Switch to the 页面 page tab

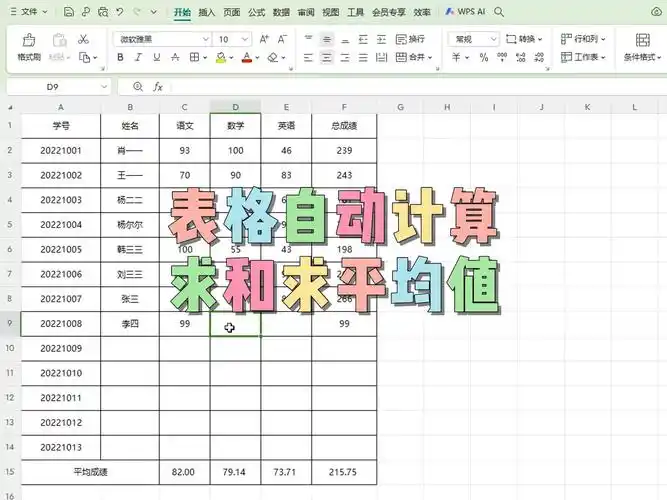pos(231,12)
